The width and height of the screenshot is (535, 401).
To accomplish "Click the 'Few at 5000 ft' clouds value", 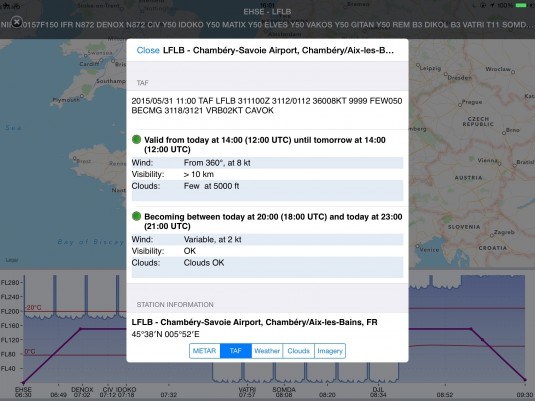I will pos(211,186).
